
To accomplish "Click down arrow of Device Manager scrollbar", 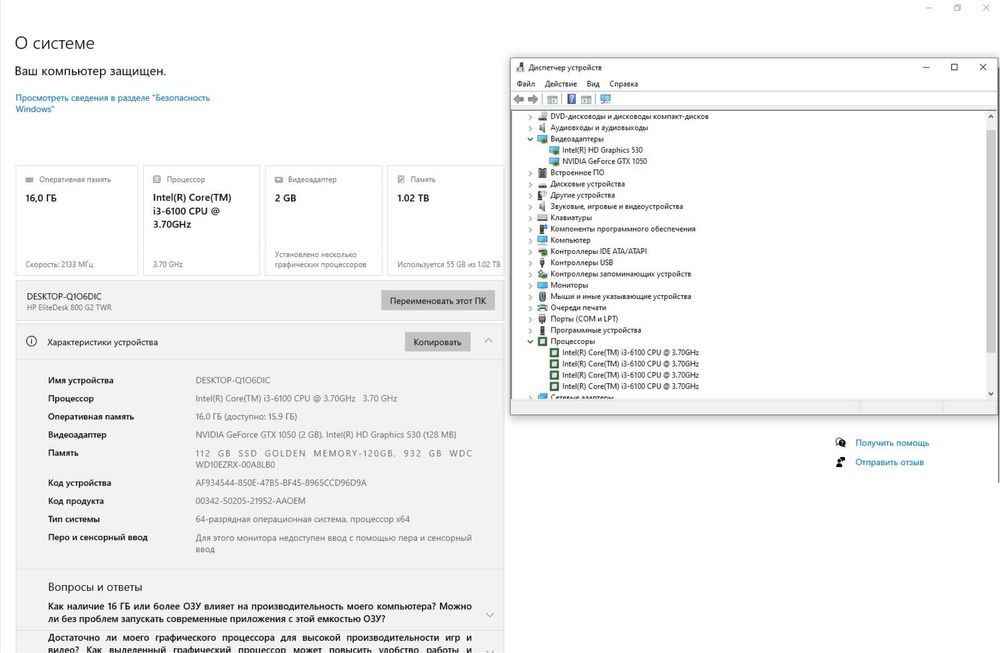I will [x=990, y=393].
